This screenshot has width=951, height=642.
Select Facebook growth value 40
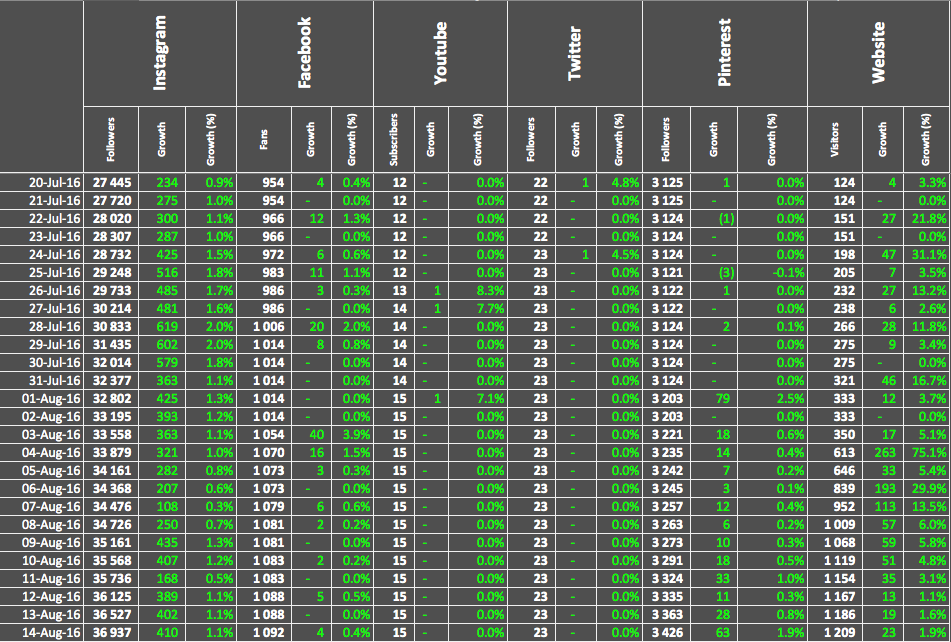click(312, 435)
